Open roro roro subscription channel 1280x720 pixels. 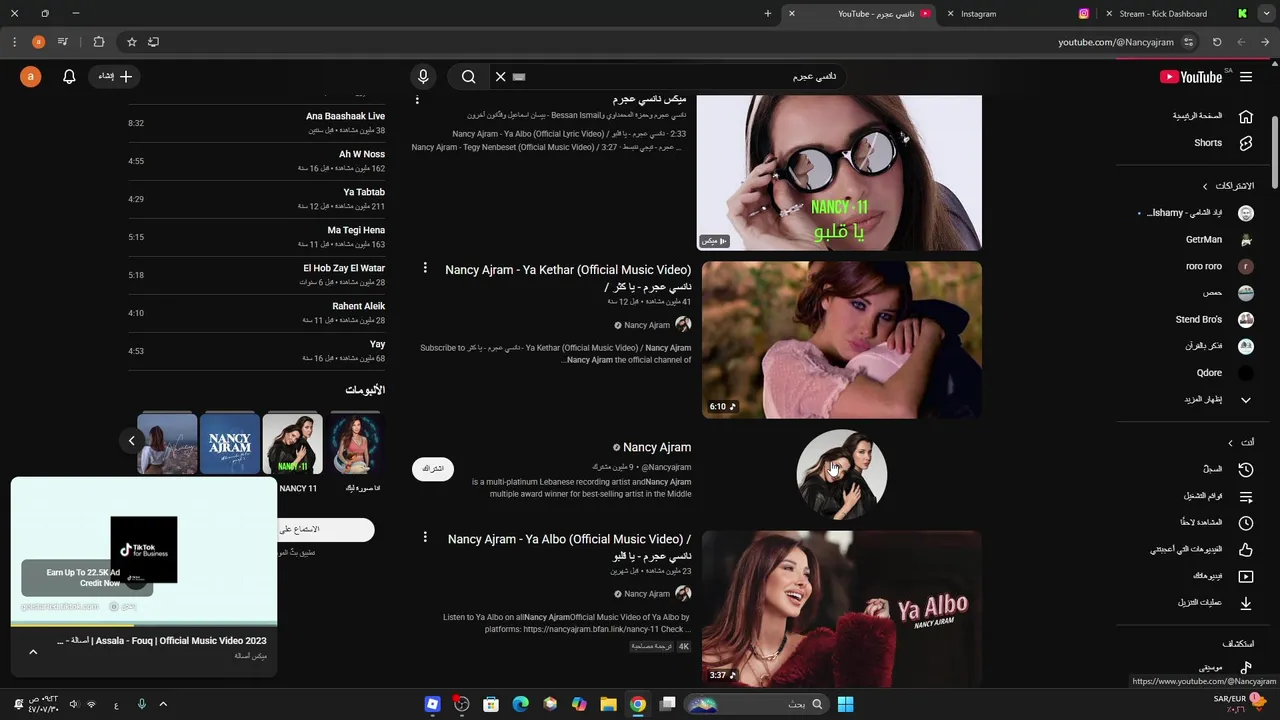1204,267
